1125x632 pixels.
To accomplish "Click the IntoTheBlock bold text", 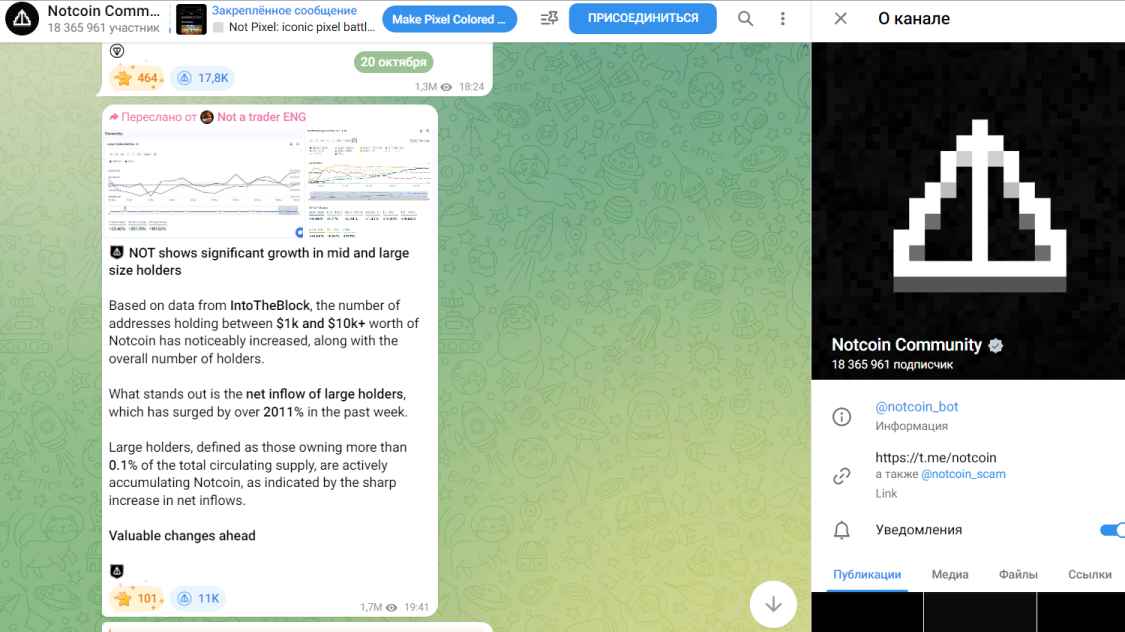I will click(x=270, y=306).
